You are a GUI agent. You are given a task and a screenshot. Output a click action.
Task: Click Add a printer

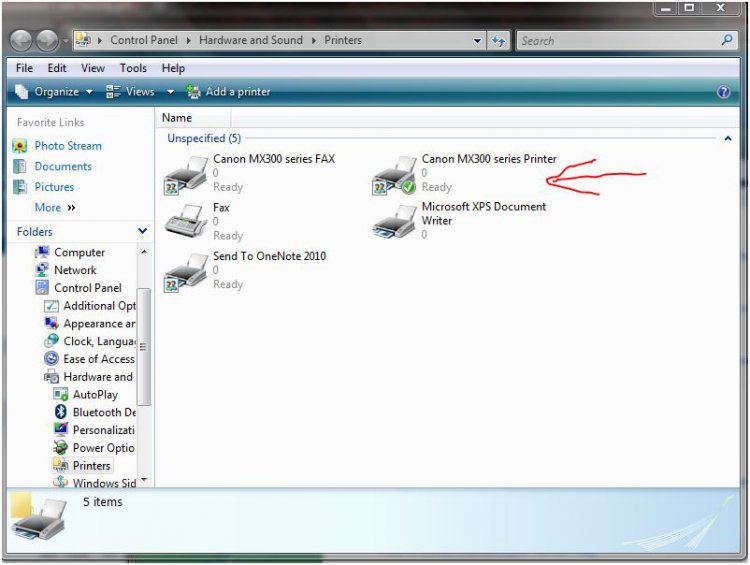[229, 91]
